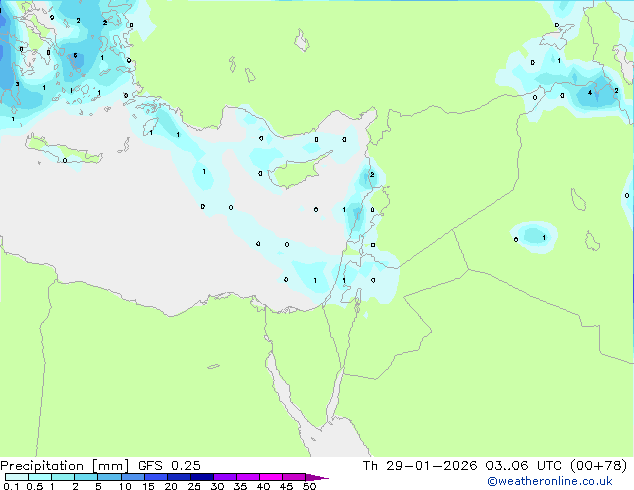The image size is (634, 490).
Task: Click the 0.1–0.5 mm palest legend swatch
Action: (17, 477)
